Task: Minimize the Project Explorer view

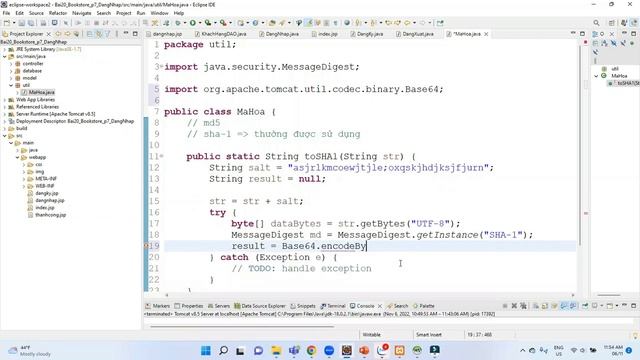Action: (126, 33)
